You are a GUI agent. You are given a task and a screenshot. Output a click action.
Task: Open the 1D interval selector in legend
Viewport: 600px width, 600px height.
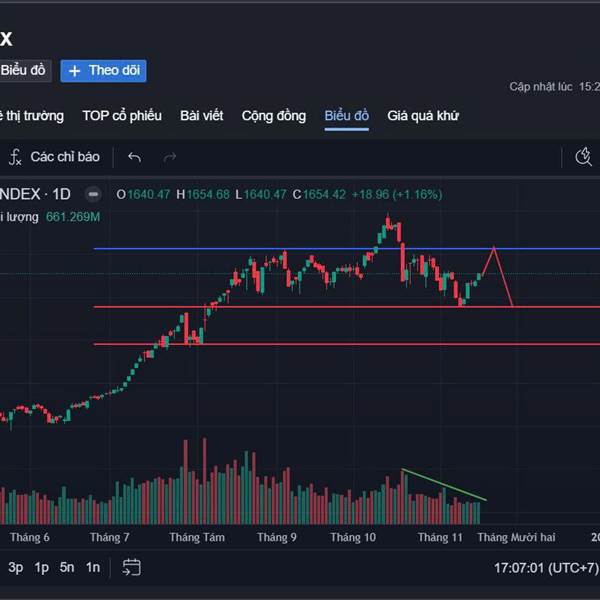[62, 194]
